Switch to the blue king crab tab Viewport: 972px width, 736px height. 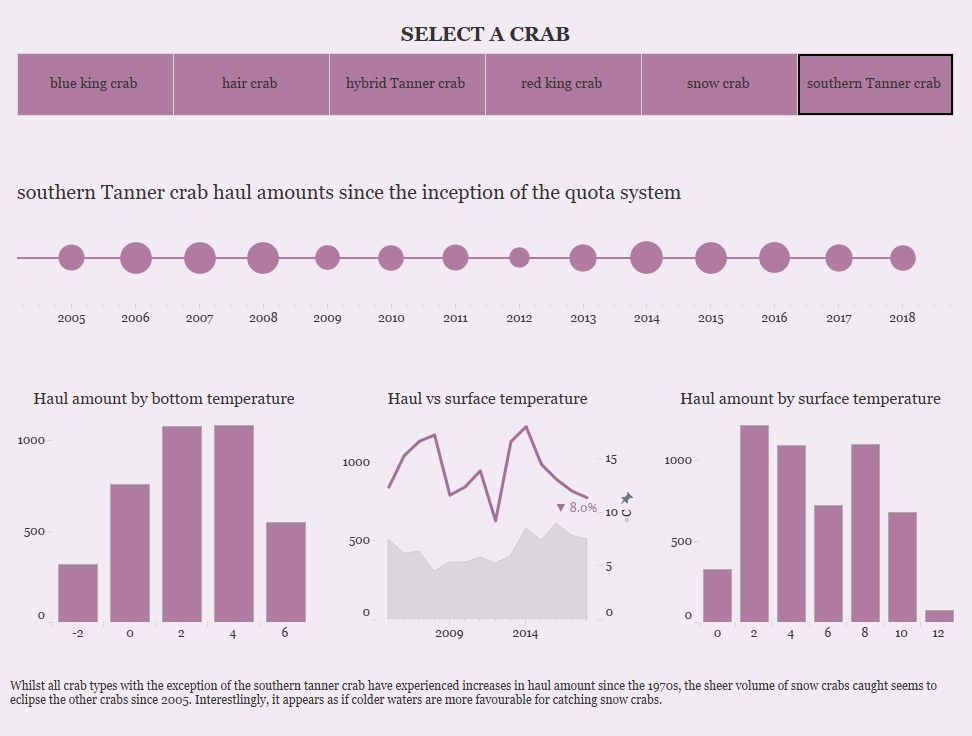[x=96, y=84]
